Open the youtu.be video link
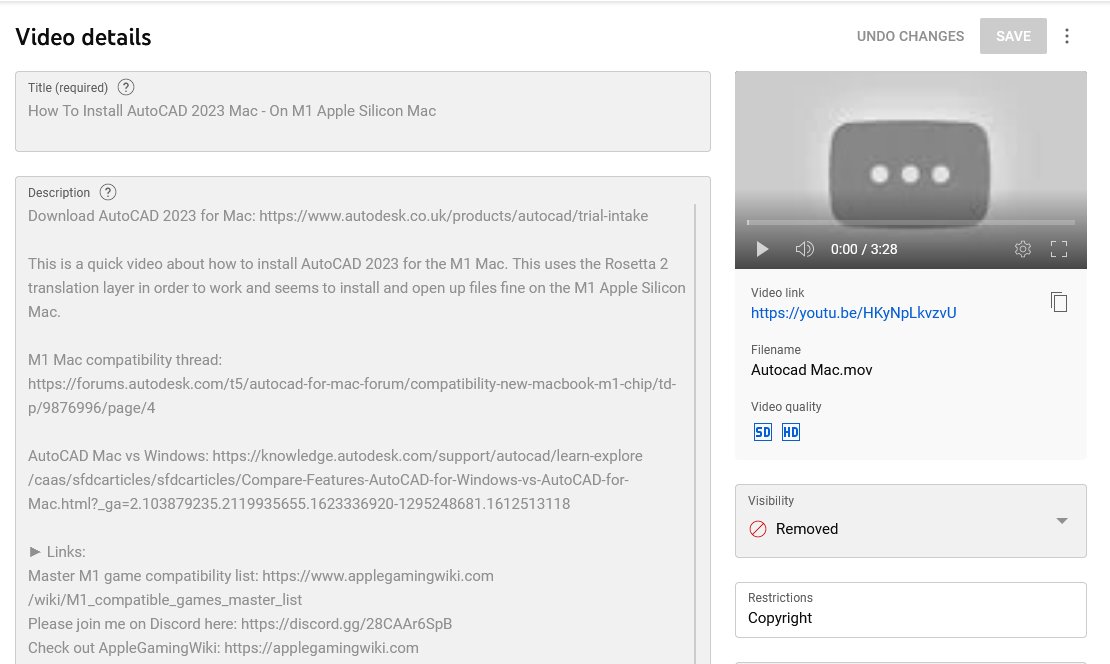This screenshot has height=664, width=1110. [x=853, y=313]
